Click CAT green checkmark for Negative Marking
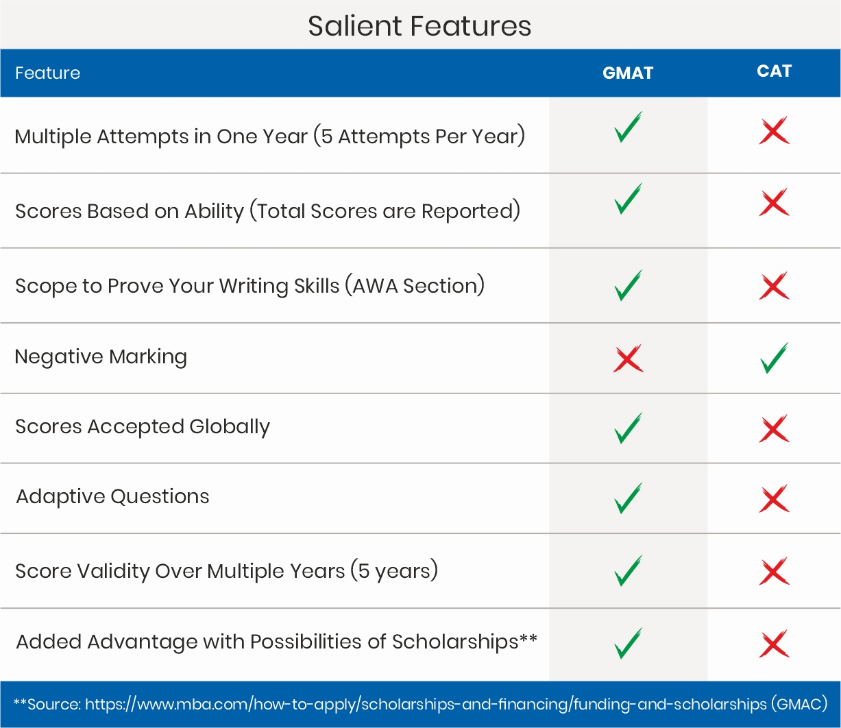Viewport: 841px width, 728px height. (774, 358)
